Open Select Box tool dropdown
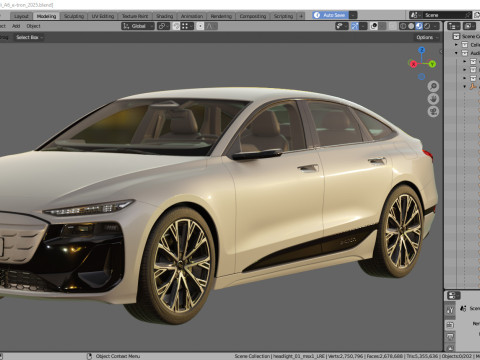 coord(28,37)
